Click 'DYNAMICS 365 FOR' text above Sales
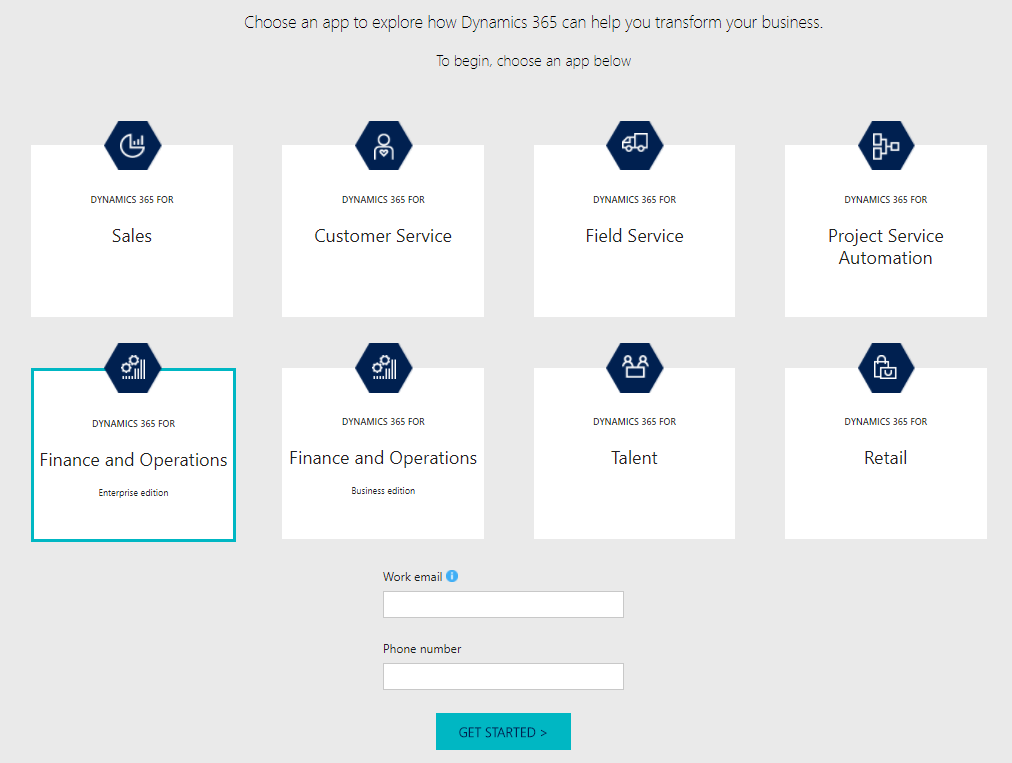1012x763 pixels. (132, 199)
